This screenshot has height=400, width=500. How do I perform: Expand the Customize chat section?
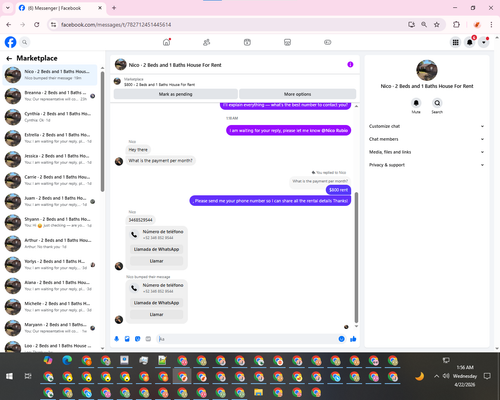426,126
